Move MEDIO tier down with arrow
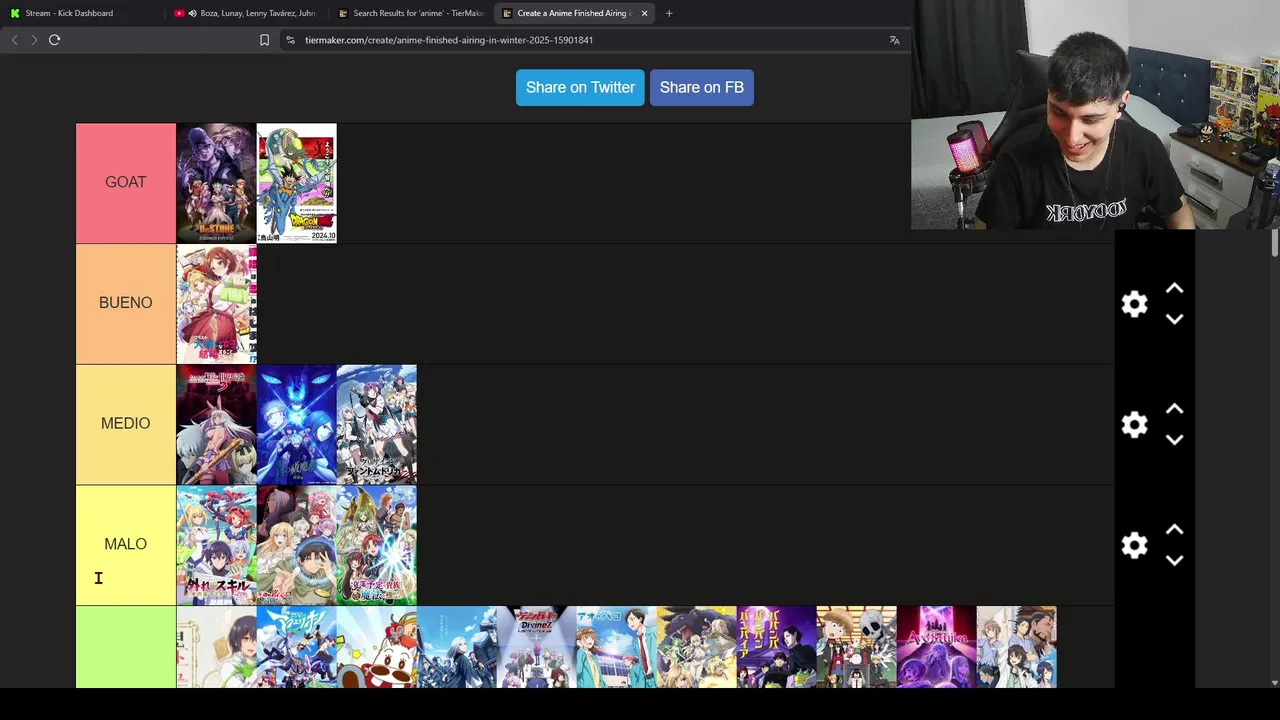This screenshot has height=720, width=1280. [1174, 440]
